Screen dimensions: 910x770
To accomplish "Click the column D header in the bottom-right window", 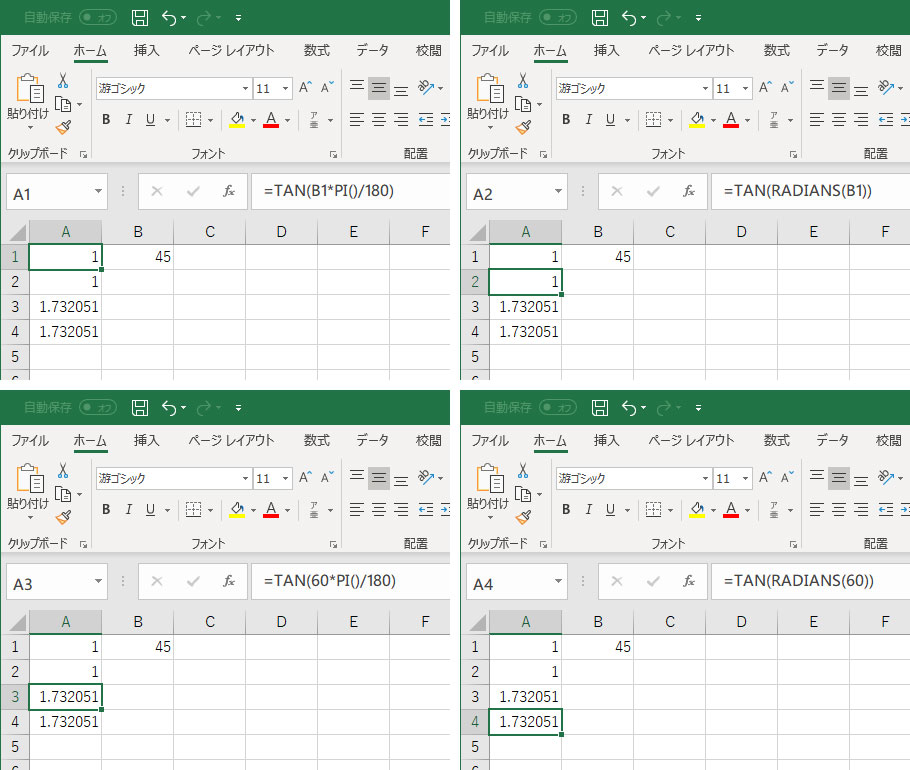I will click(741, 622).
